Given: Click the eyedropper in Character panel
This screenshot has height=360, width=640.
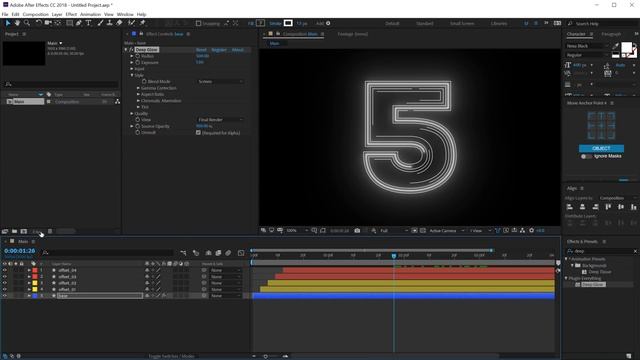Looking at the screenshot, I should (x=615, y=46).
